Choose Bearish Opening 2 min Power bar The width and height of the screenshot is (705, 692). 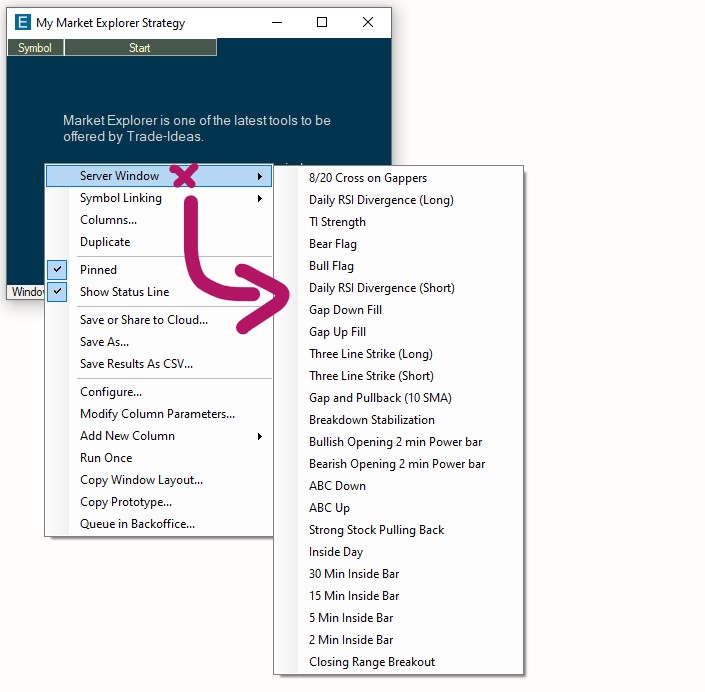[x=397, y=464]
